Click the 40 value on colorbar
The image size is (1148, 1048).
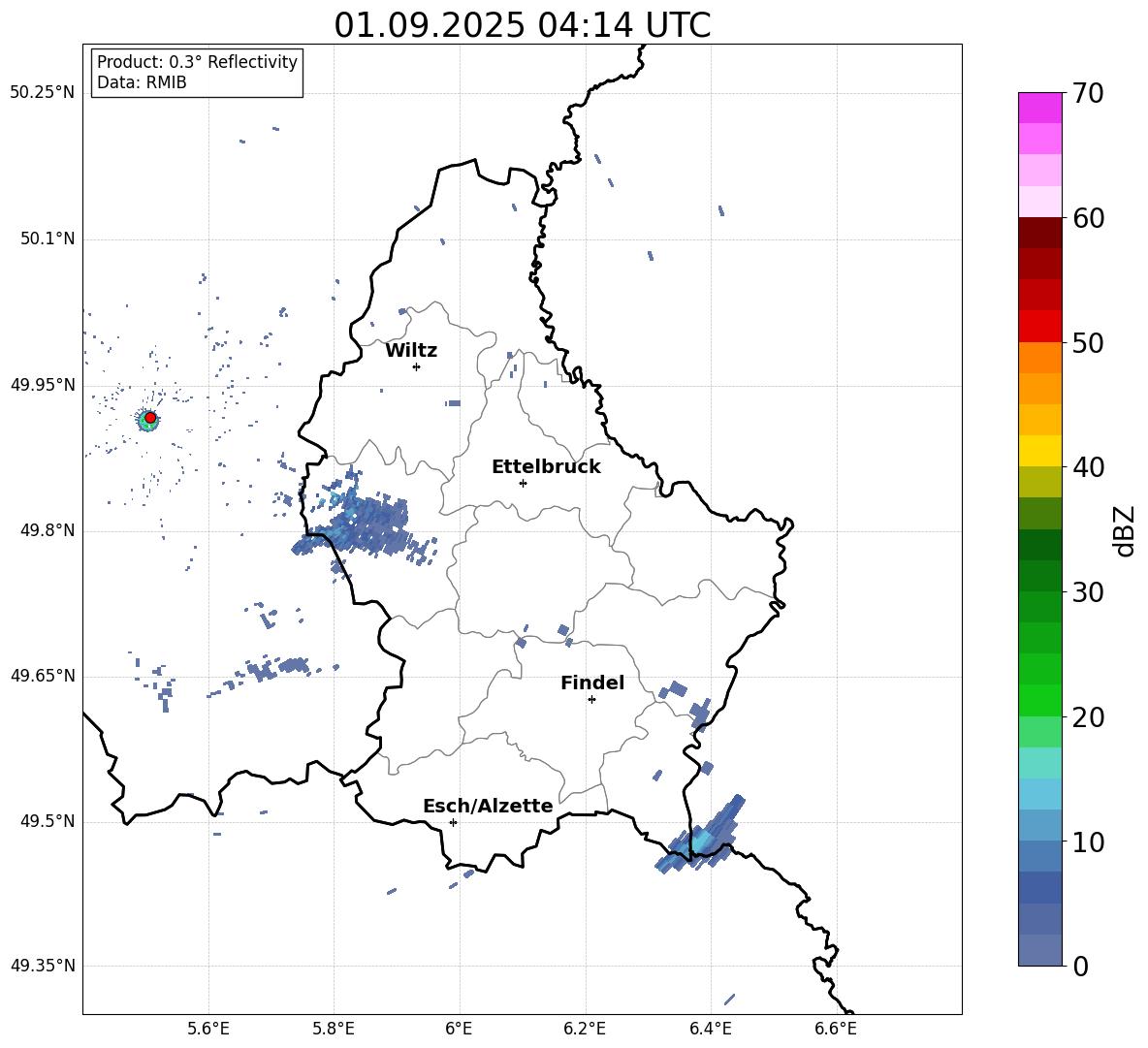[x=1088, y=467]
